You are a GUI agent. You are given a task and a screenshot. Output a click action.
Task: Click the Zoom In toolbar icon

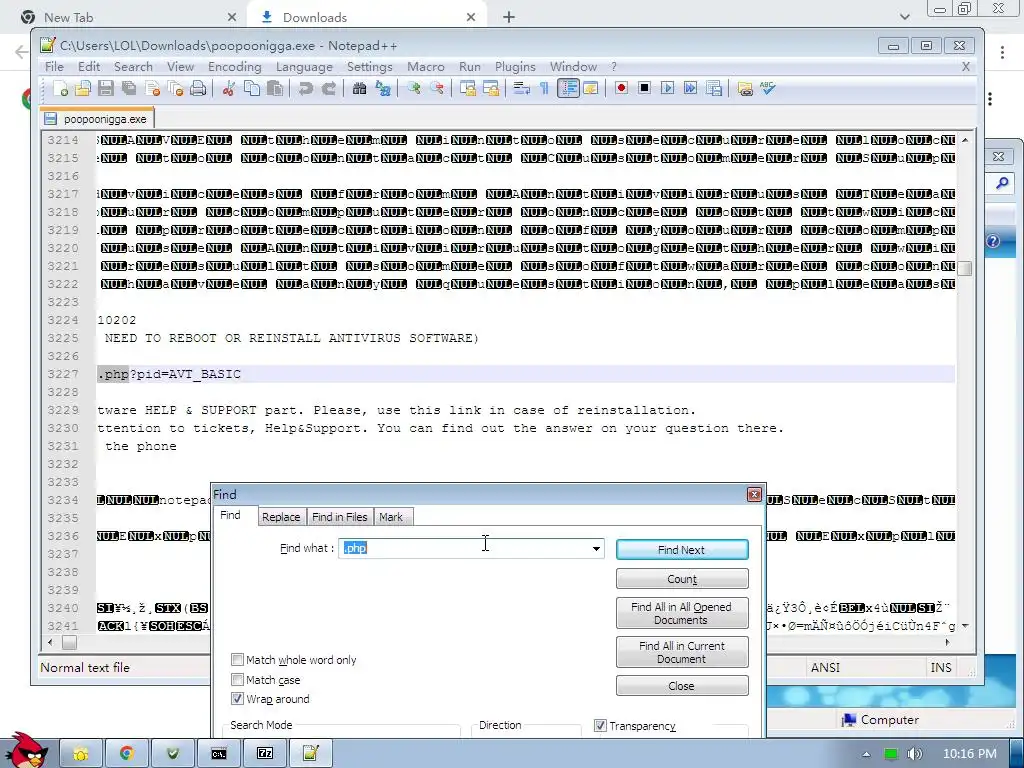click(x=413, y=88)
